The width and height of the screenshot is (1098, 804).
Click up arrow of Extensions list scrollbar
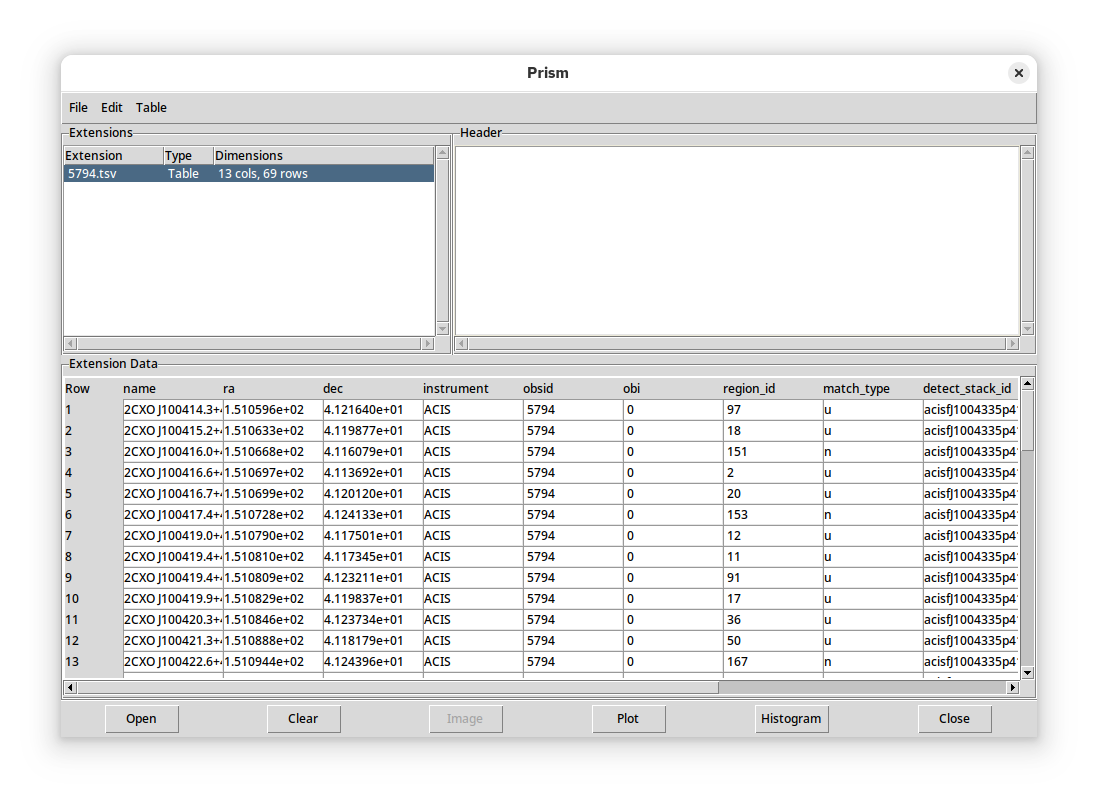[x=443, y=153]
